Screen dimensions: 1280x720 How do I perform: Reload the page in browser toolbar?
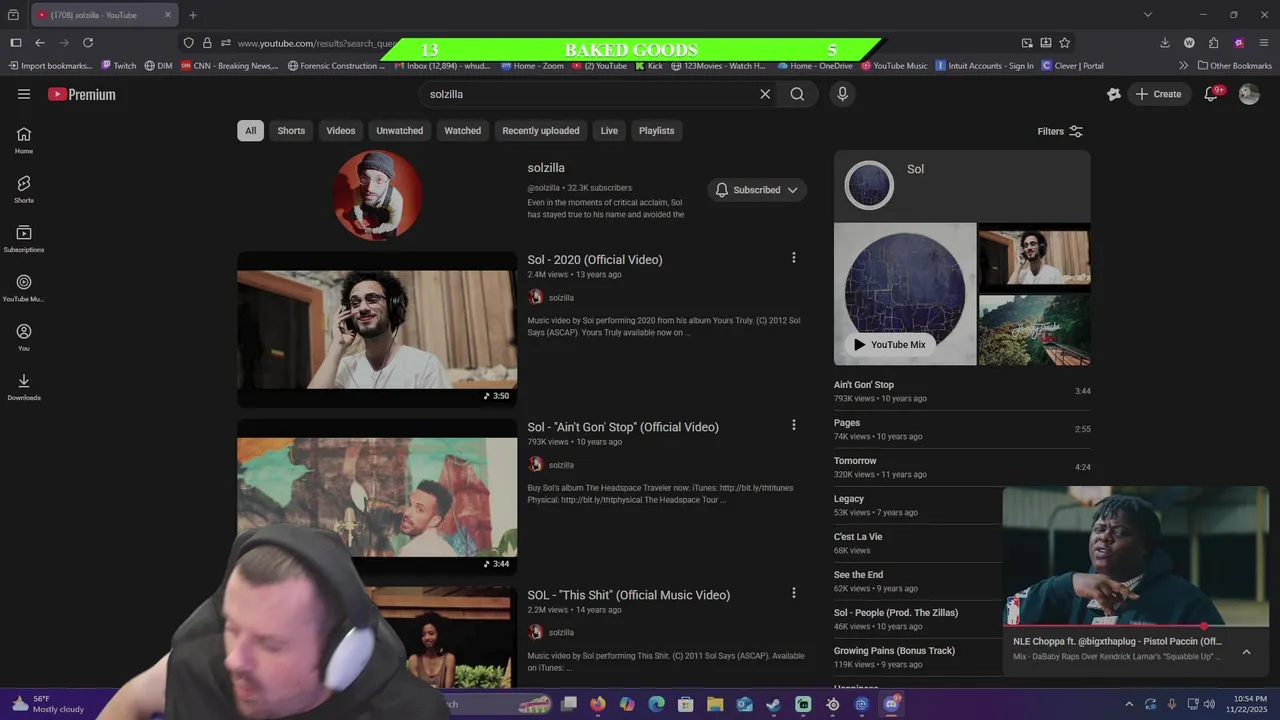pos(88,43)
